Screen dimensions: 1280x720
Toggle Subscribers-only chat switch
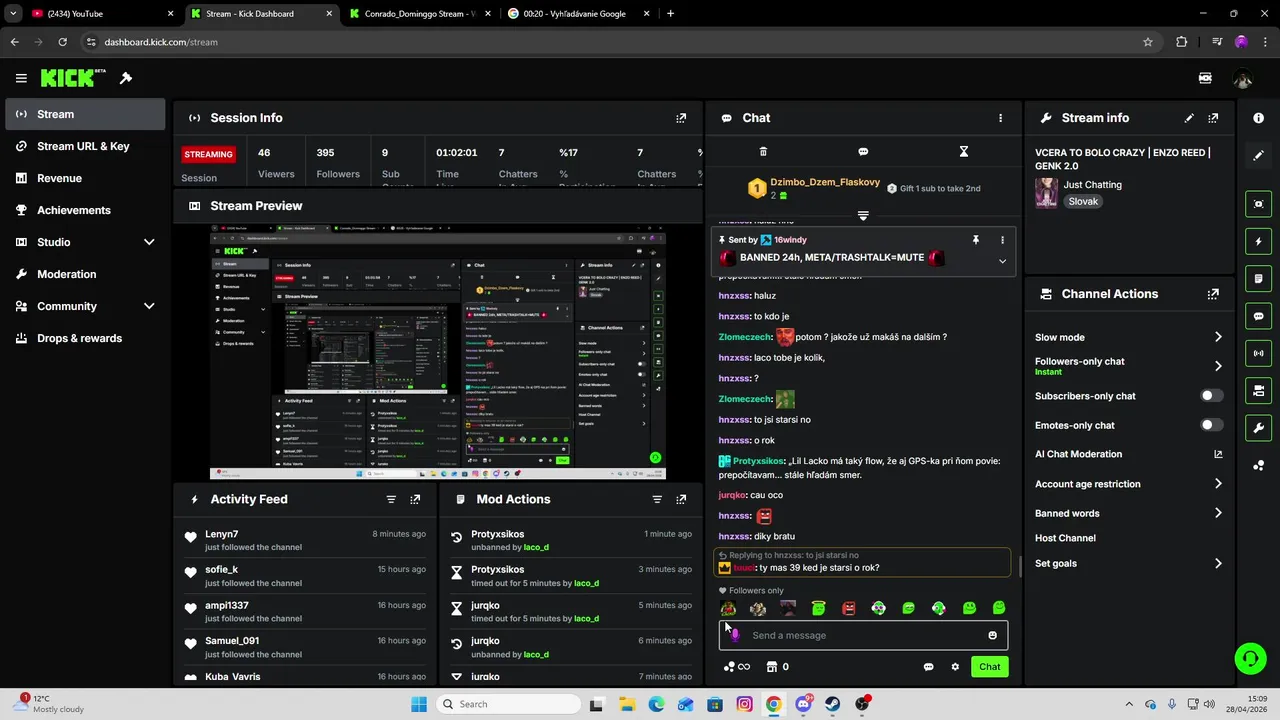coord(1211,396)
